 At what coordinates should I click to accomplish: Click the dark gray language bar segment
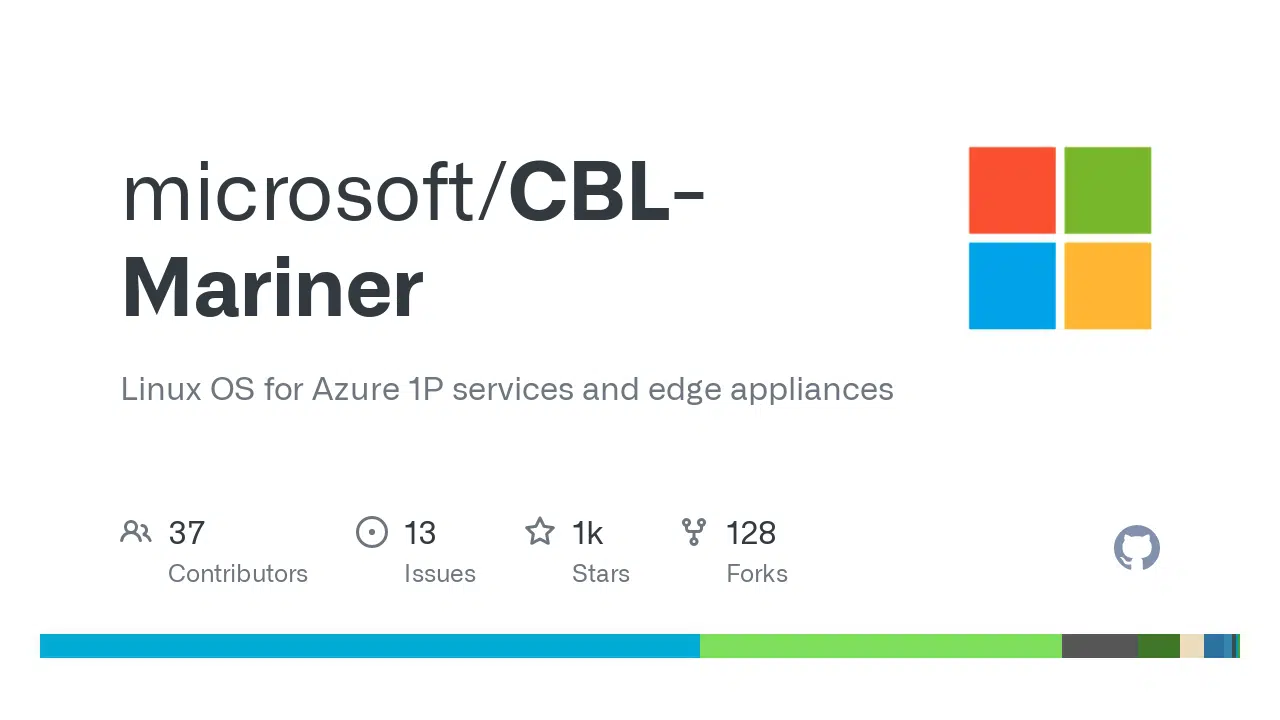1099,646
